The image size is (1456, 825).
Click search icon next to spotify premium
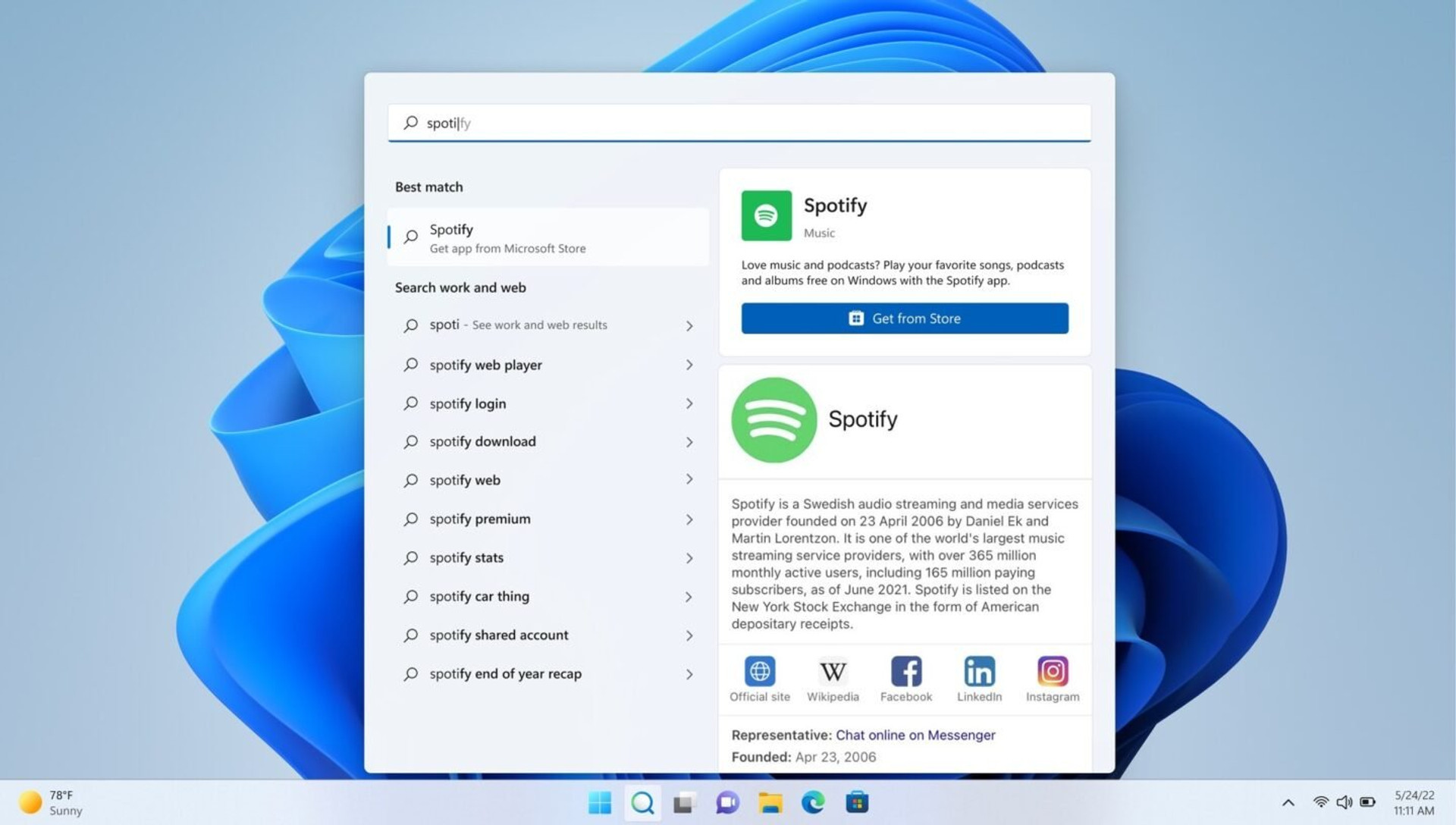(x=410, y=519)
